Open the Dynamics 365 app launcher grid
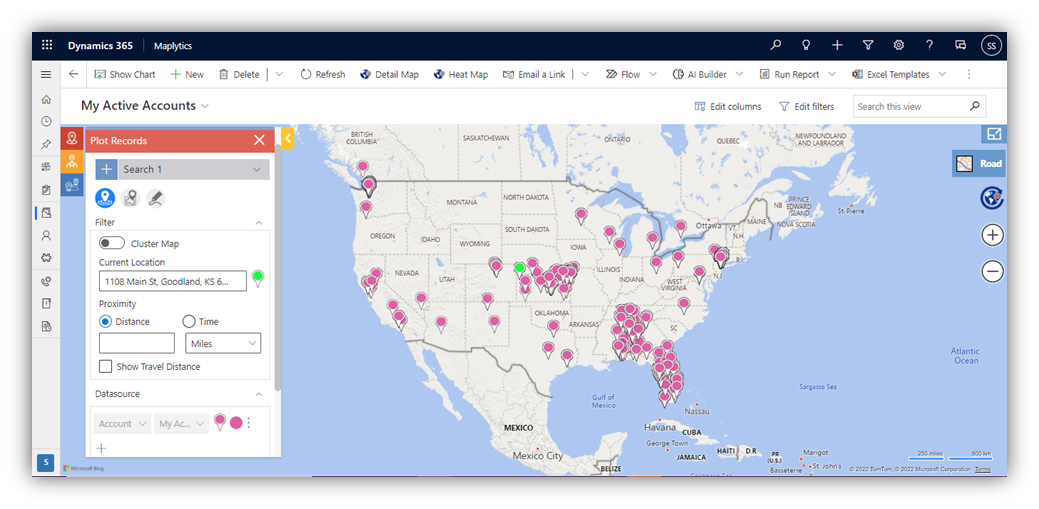The image size is (1039, 509). (x=47, y=46)
